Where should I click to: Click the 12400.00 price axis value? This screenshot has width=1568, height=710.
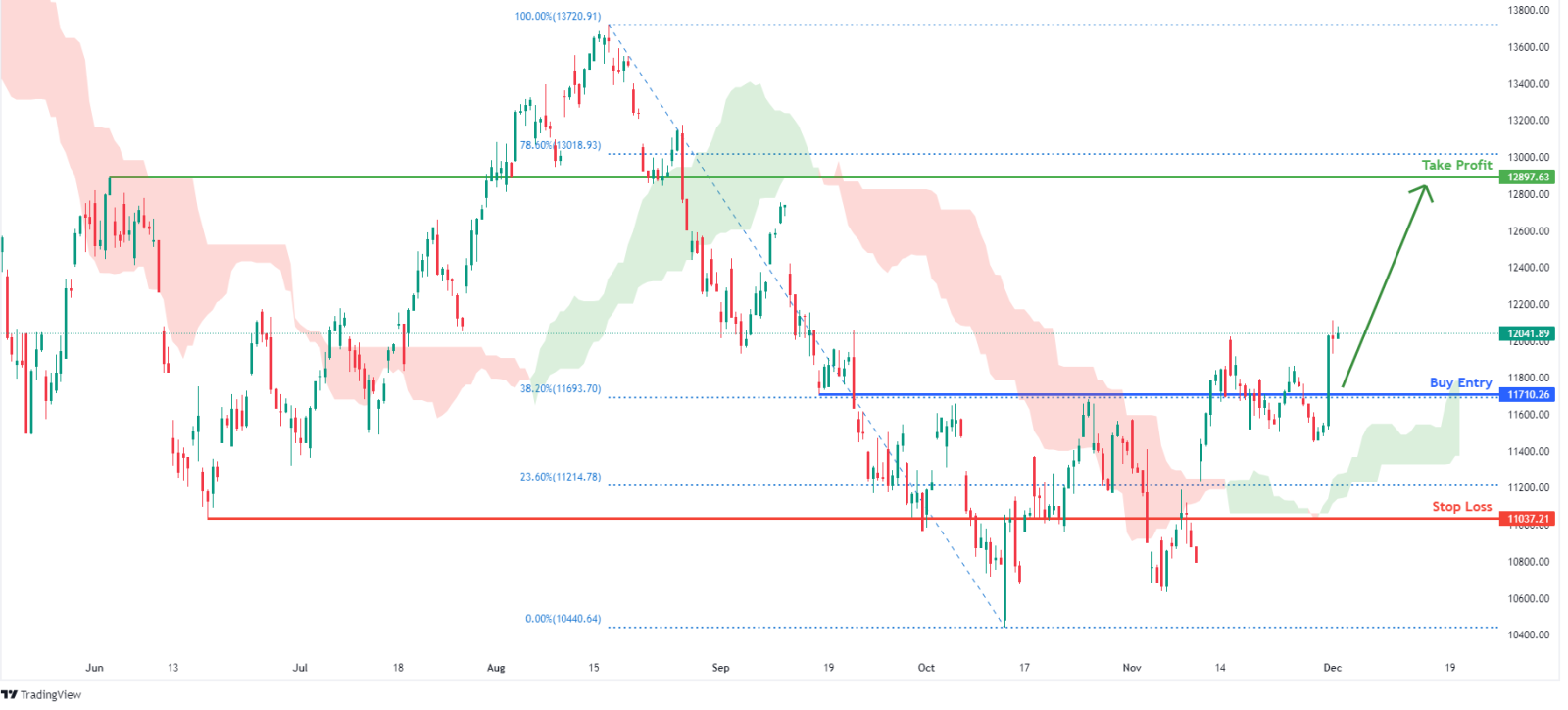tap(1529, 268)
